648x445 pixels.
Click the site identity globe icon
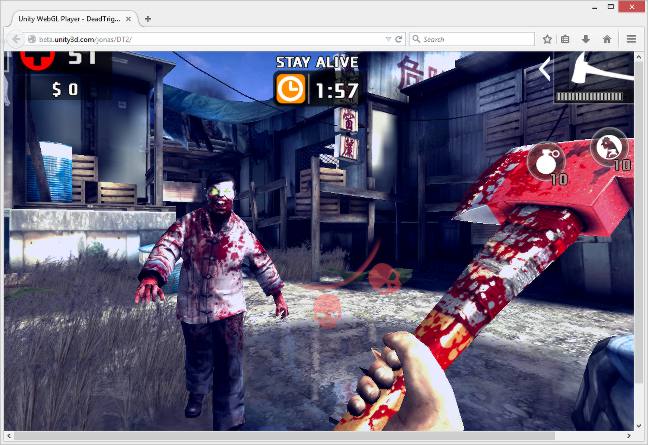pyautogui.click(x=31, y=39)
